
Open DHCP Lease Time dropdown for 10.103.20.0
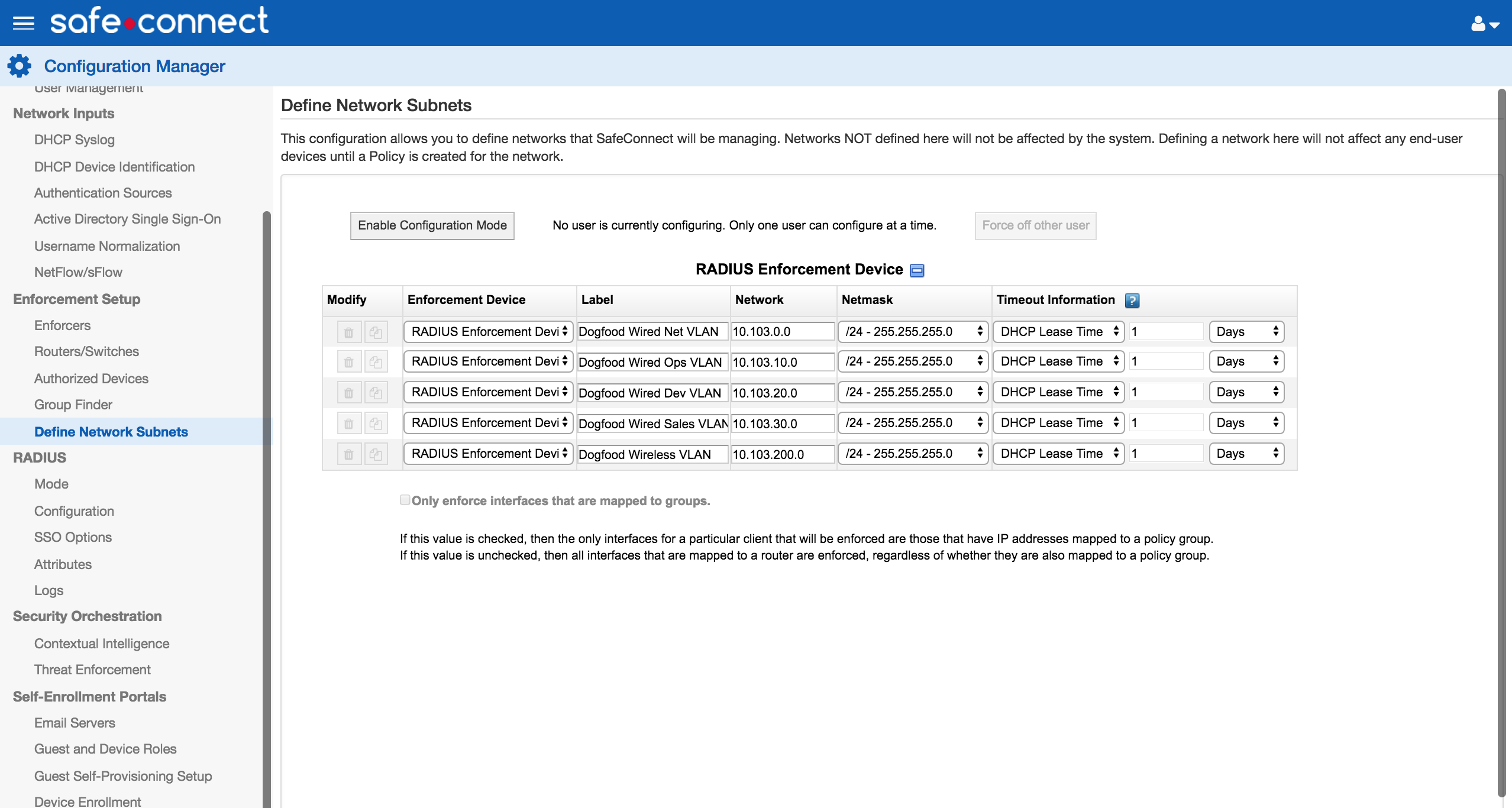click(x=1058, y=392)
